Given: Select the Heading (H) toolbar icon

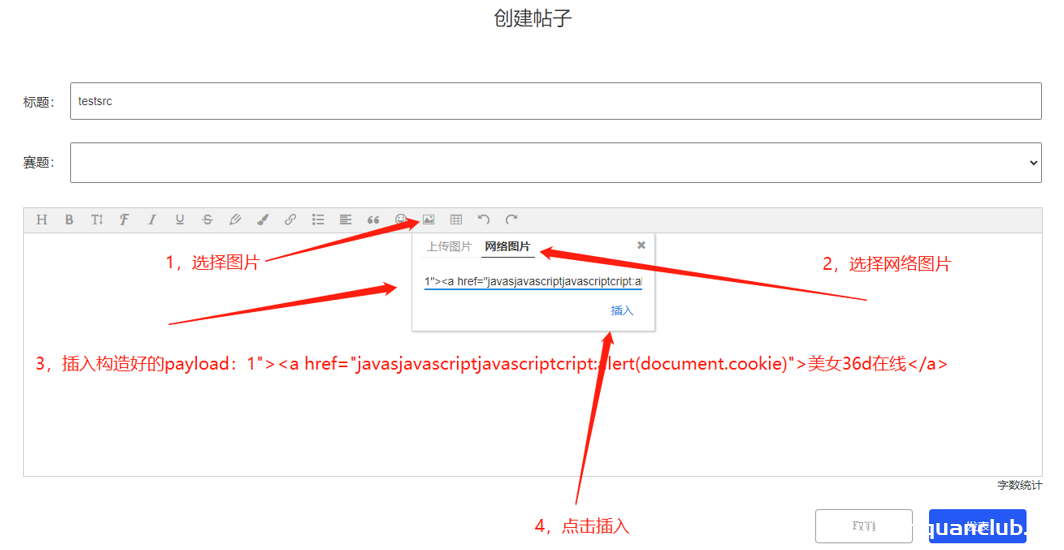Looking at the screenshot, I should click(x=41, y=220).
